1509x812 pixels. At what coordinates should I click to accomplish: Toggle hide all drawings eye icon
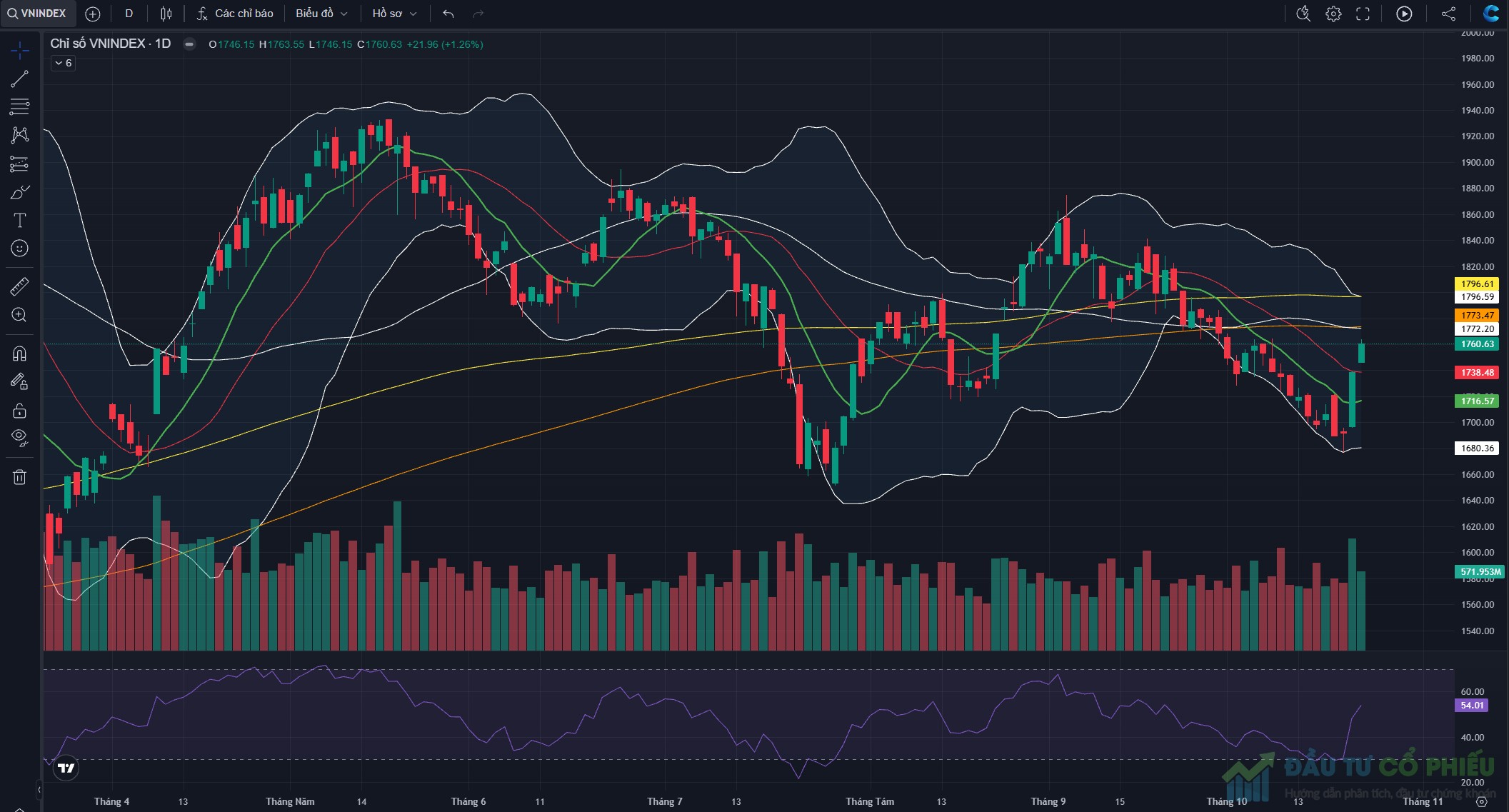coord(20,438)
